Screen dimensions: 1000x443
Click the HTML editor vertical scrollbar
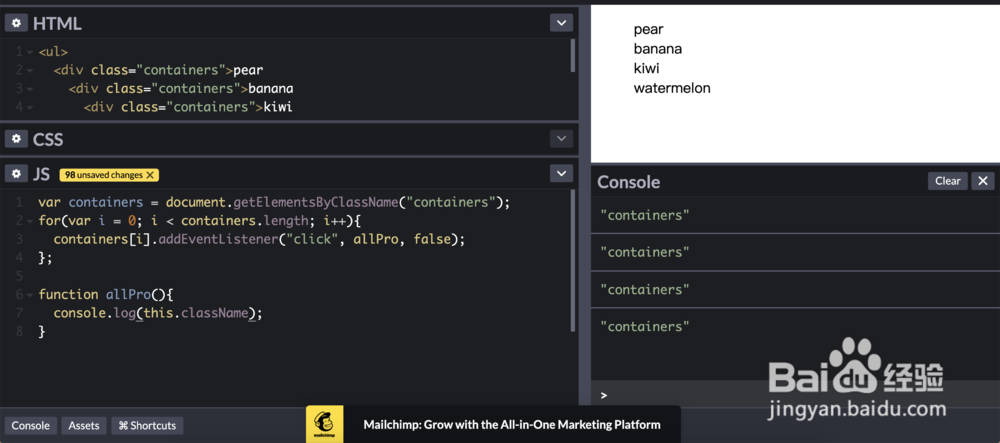[573, 56]
